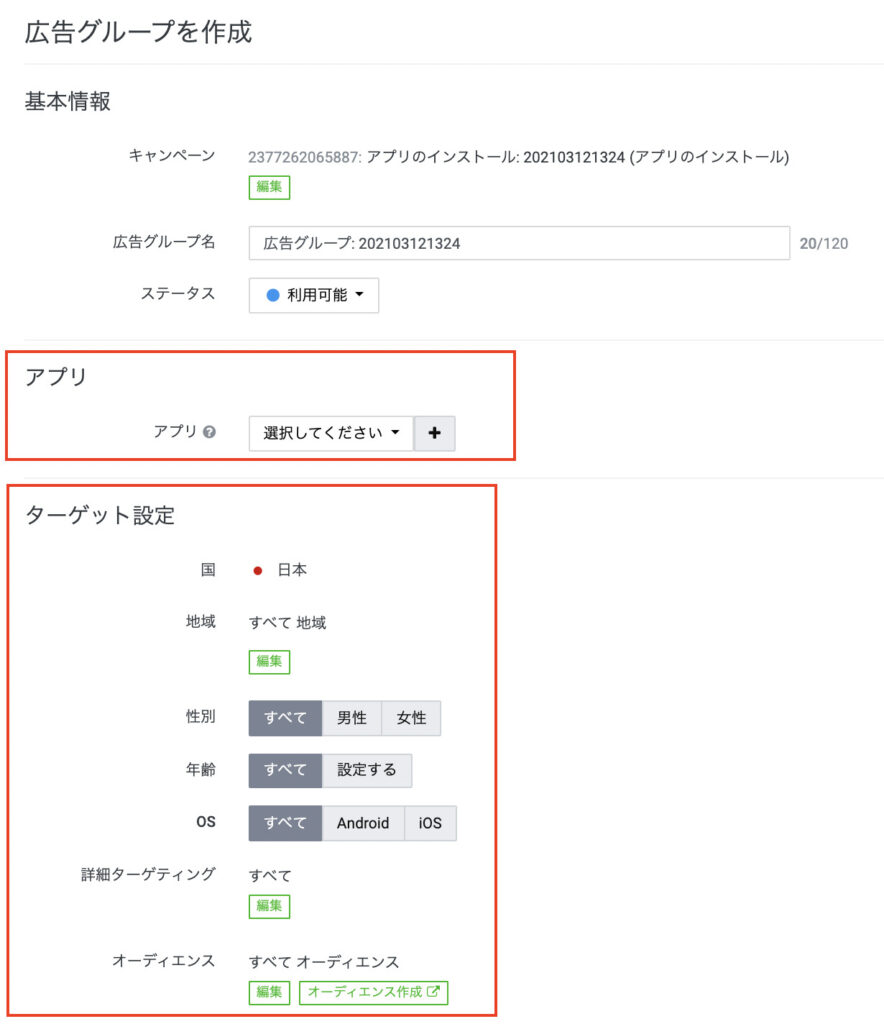884x1024 pixels.
Task: Select 女性 for the 性別 targeting
Action: point(411,717)
